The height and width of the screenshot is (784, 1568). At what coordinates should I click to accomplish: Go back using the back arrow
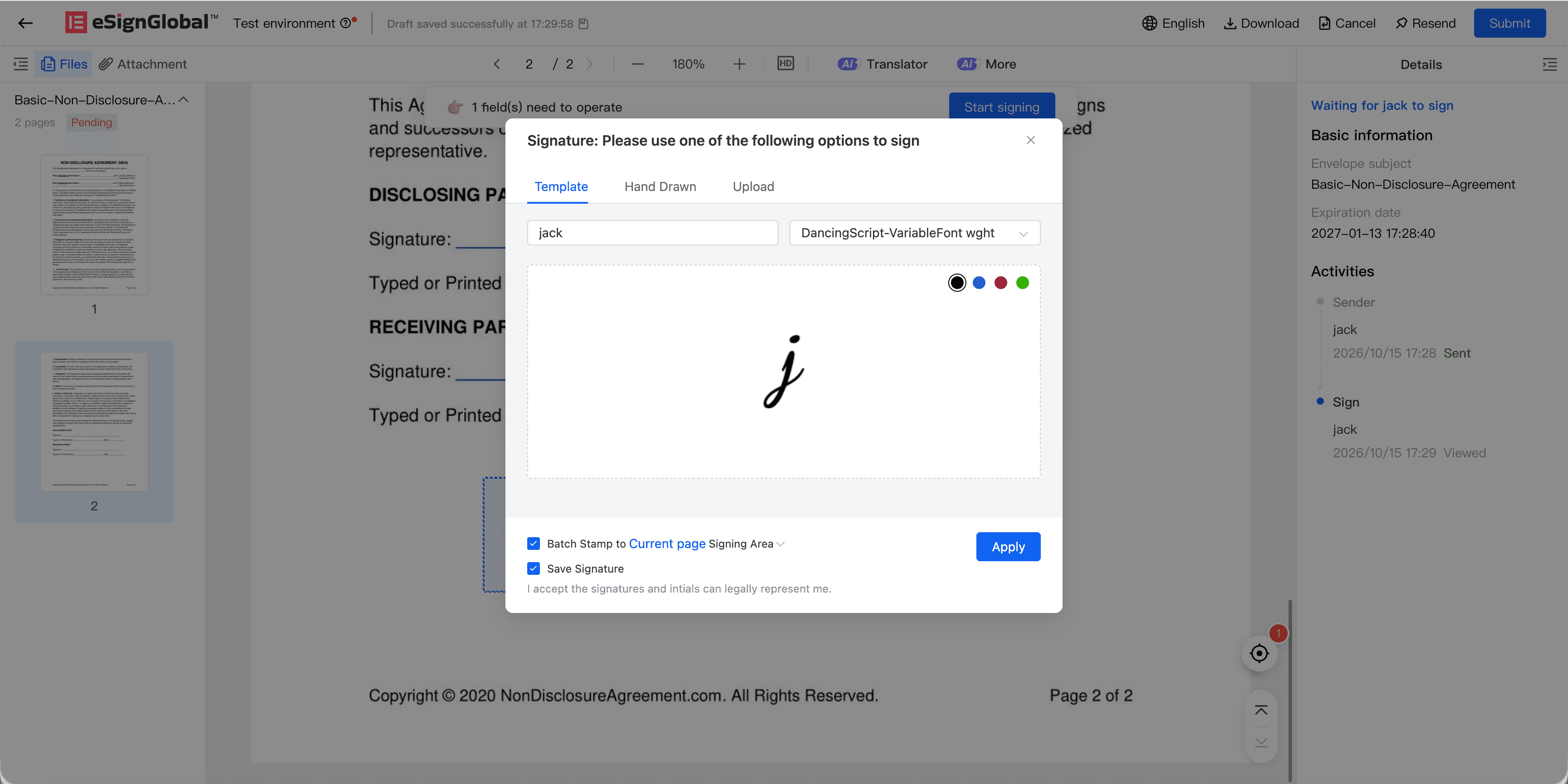tap(25, 23)
